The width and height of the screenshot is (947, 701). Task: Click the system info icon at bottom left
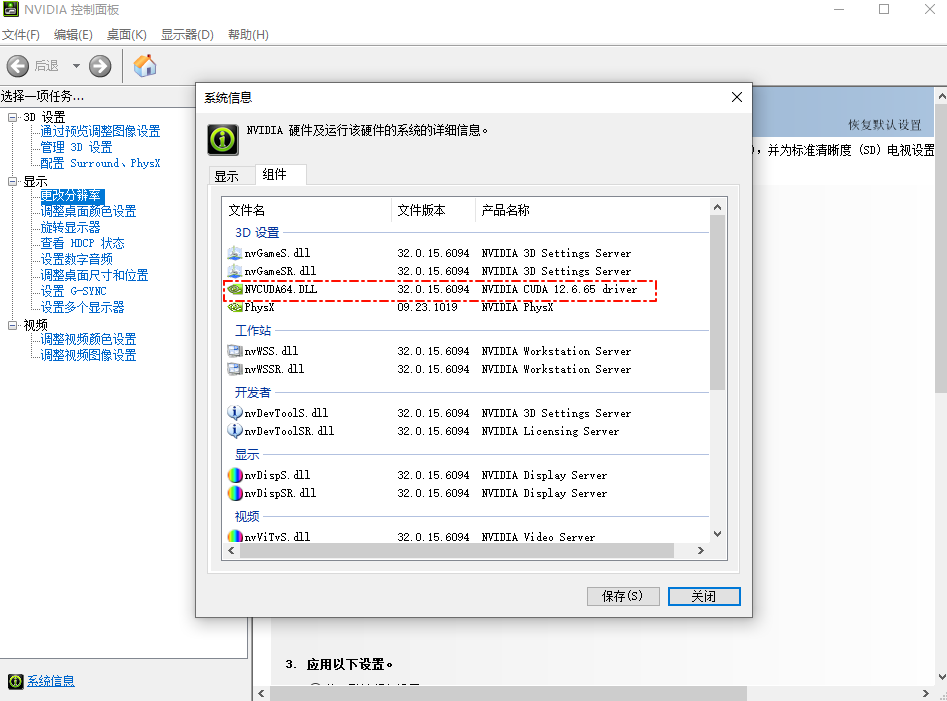[16, 681]
